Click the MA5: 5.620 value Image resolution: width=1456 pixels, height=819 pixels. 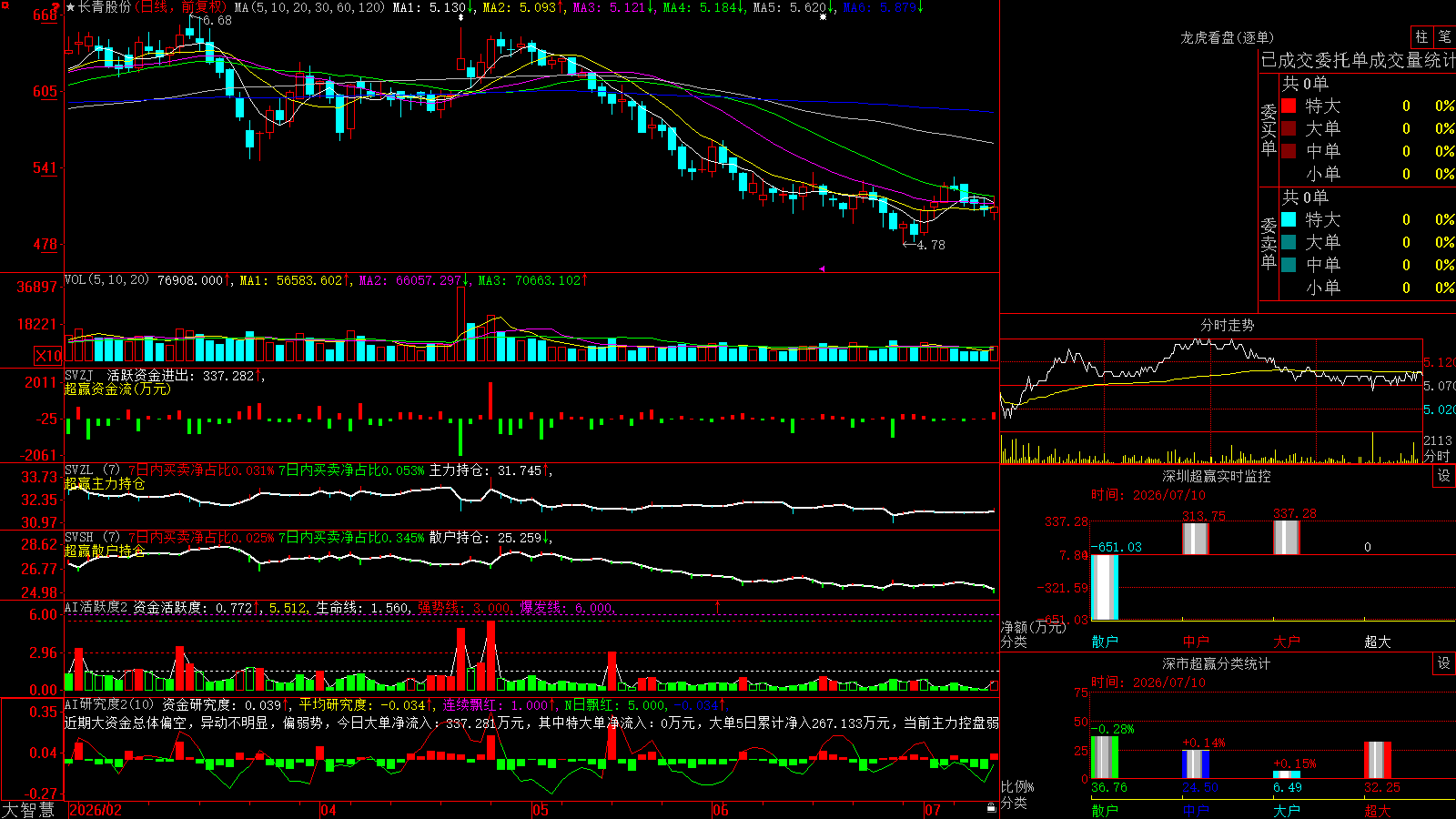pos(794,7)
